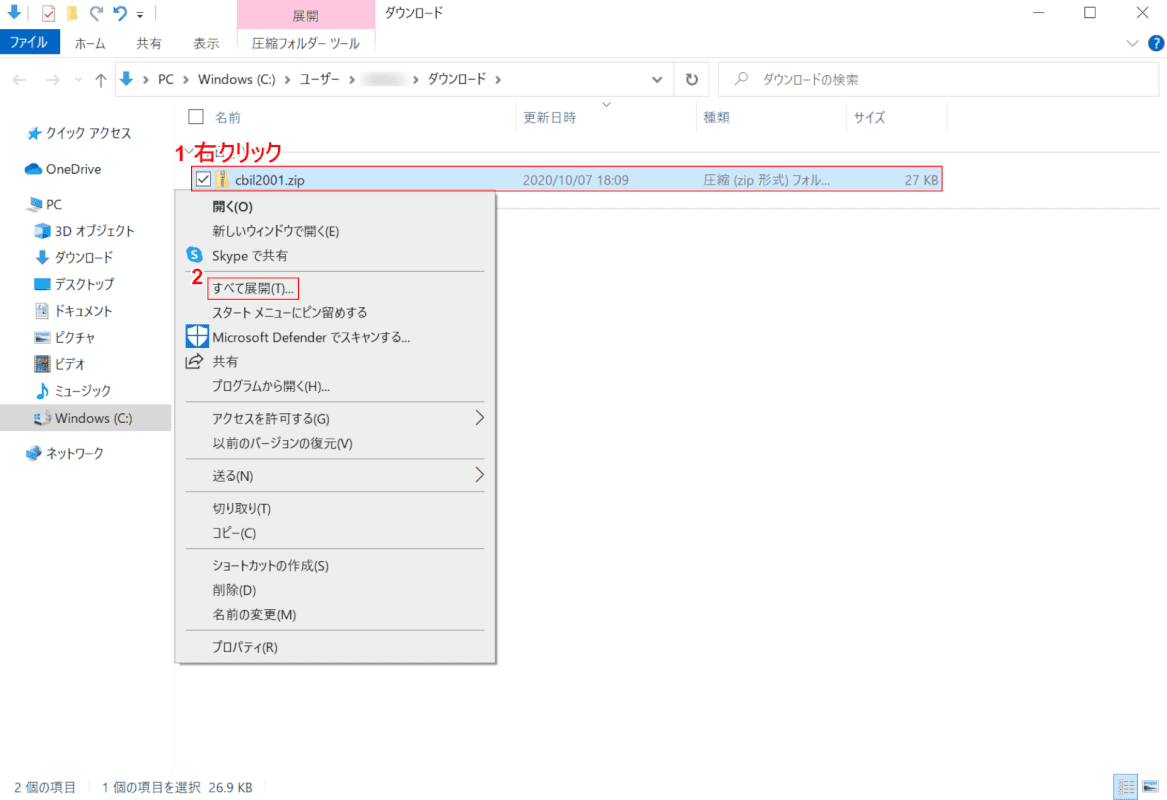The height and width of the screenshot is (800, 1167).
Task: Go forward with the right arrow
Action: (52, 80)
